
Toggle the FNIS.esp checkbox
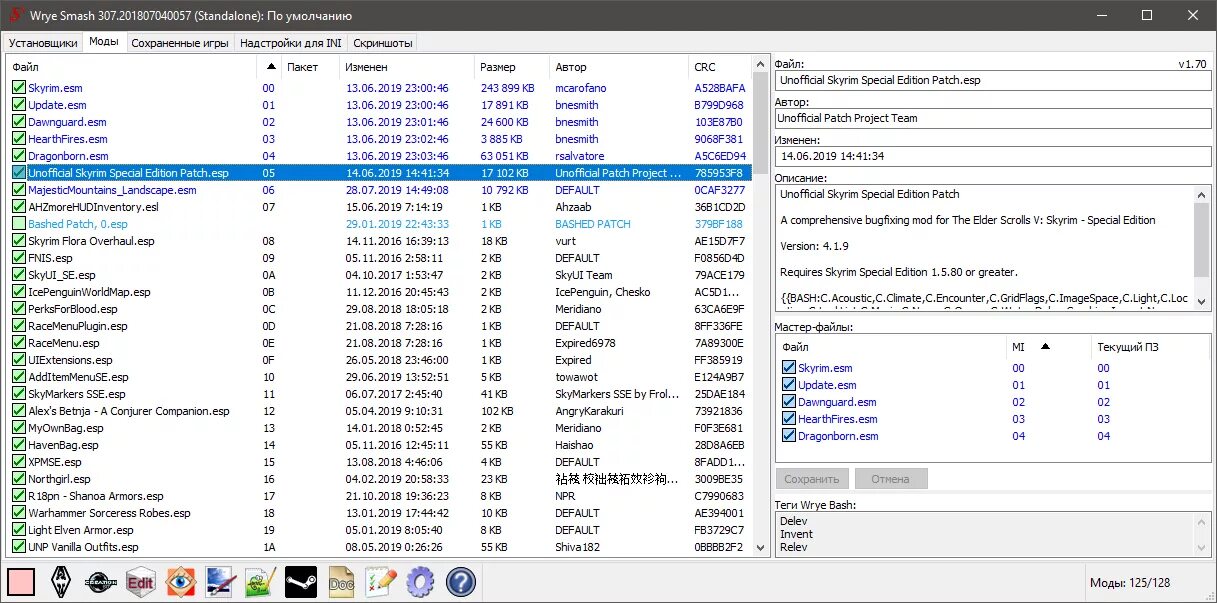click(19, 258)
